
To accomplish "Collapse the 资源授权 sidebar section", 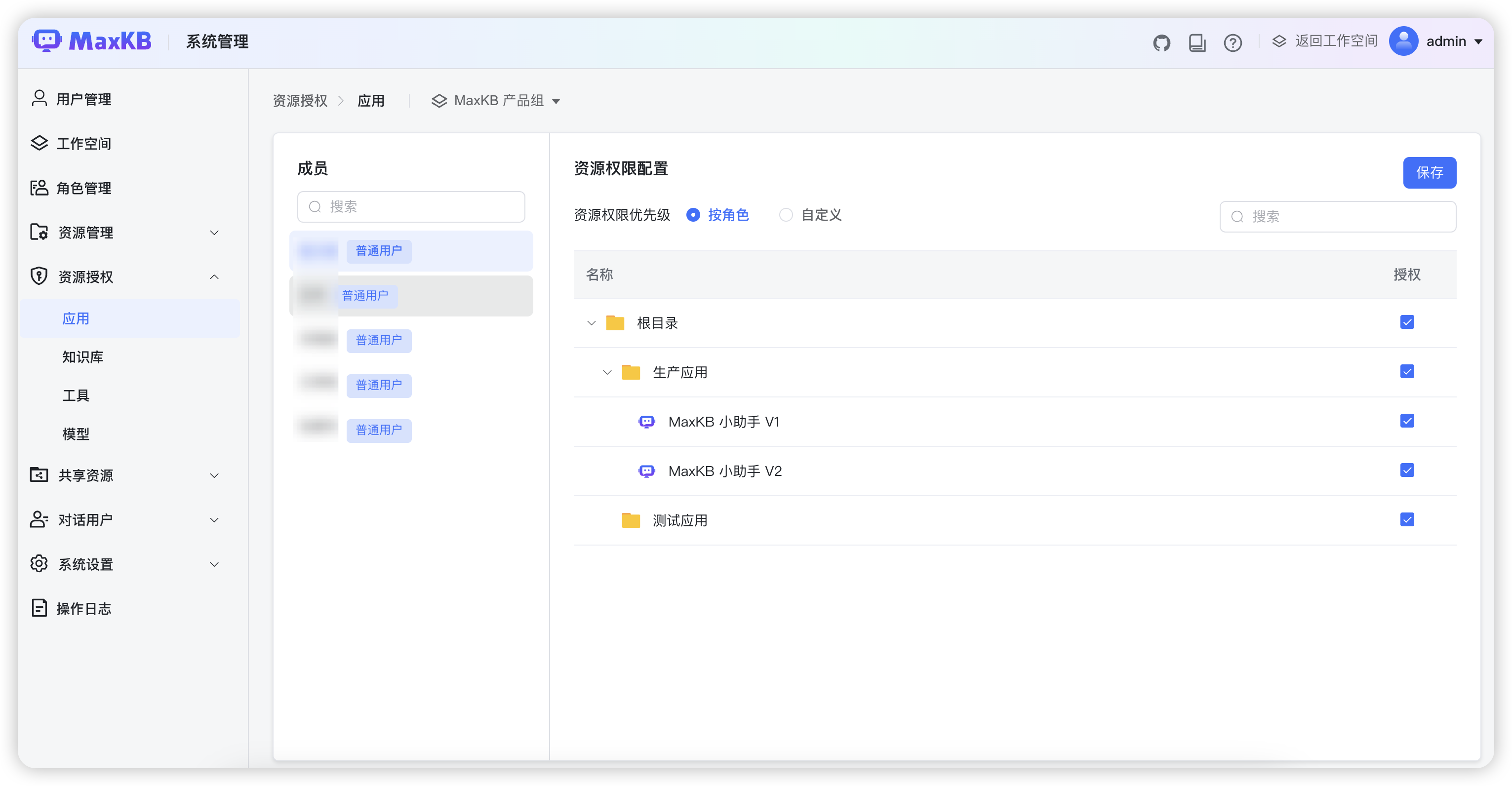I will point(214,276).
